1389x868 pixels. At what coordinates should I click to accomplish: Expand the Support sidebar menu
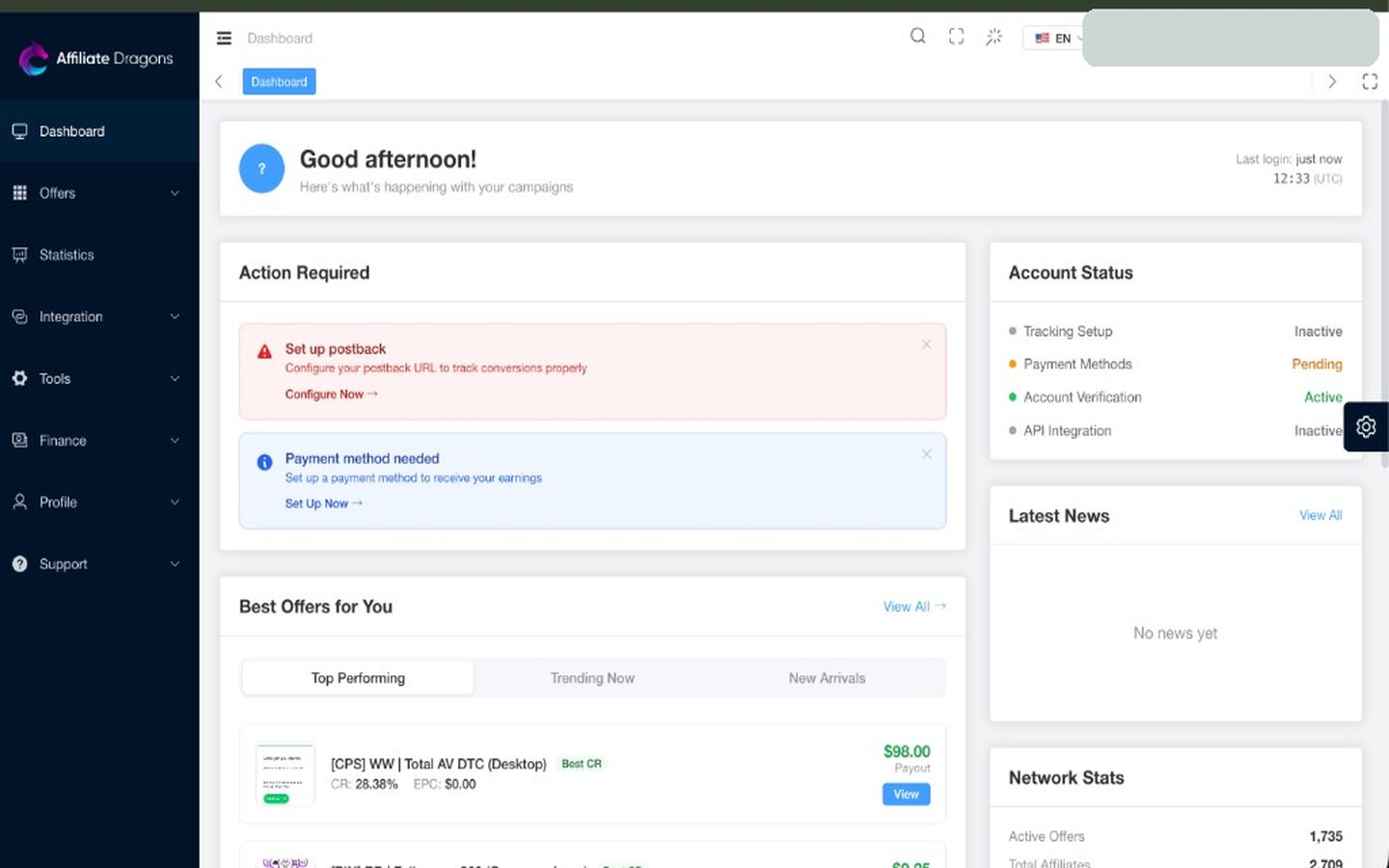click(x=99, y=563)
